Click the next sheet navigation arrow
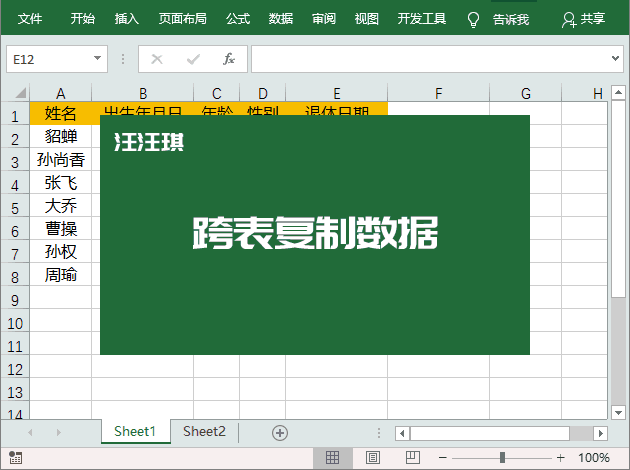The image size is (630, 470). 59,433
